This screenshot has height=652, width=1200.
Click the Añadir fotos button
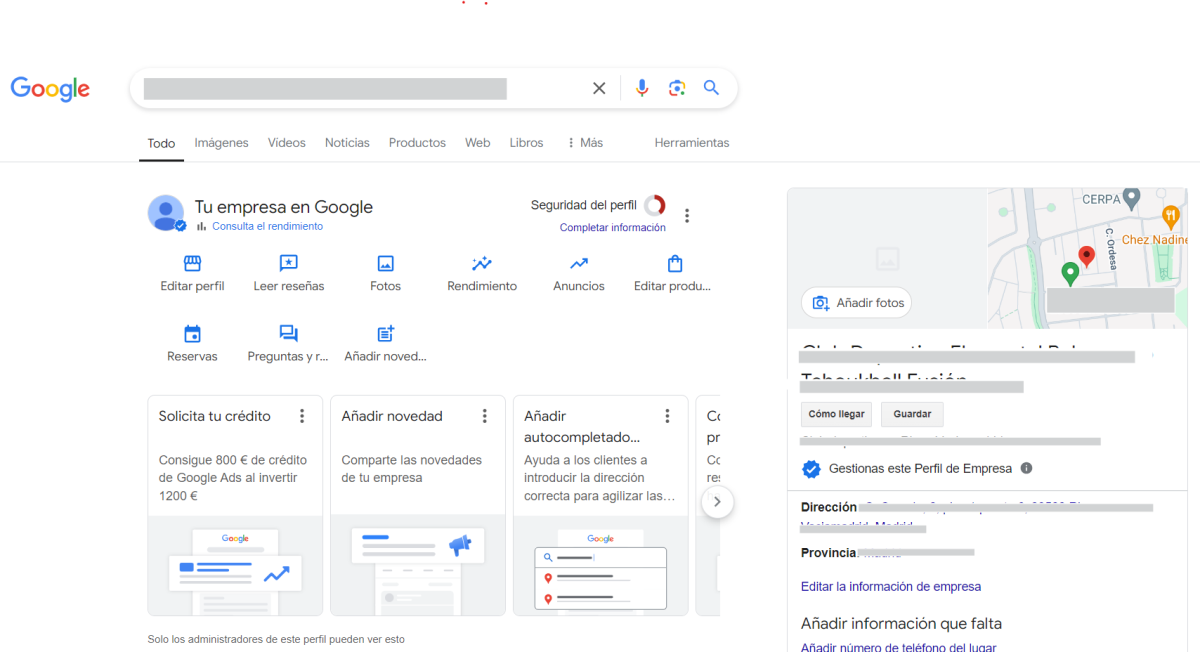point(857,303)
